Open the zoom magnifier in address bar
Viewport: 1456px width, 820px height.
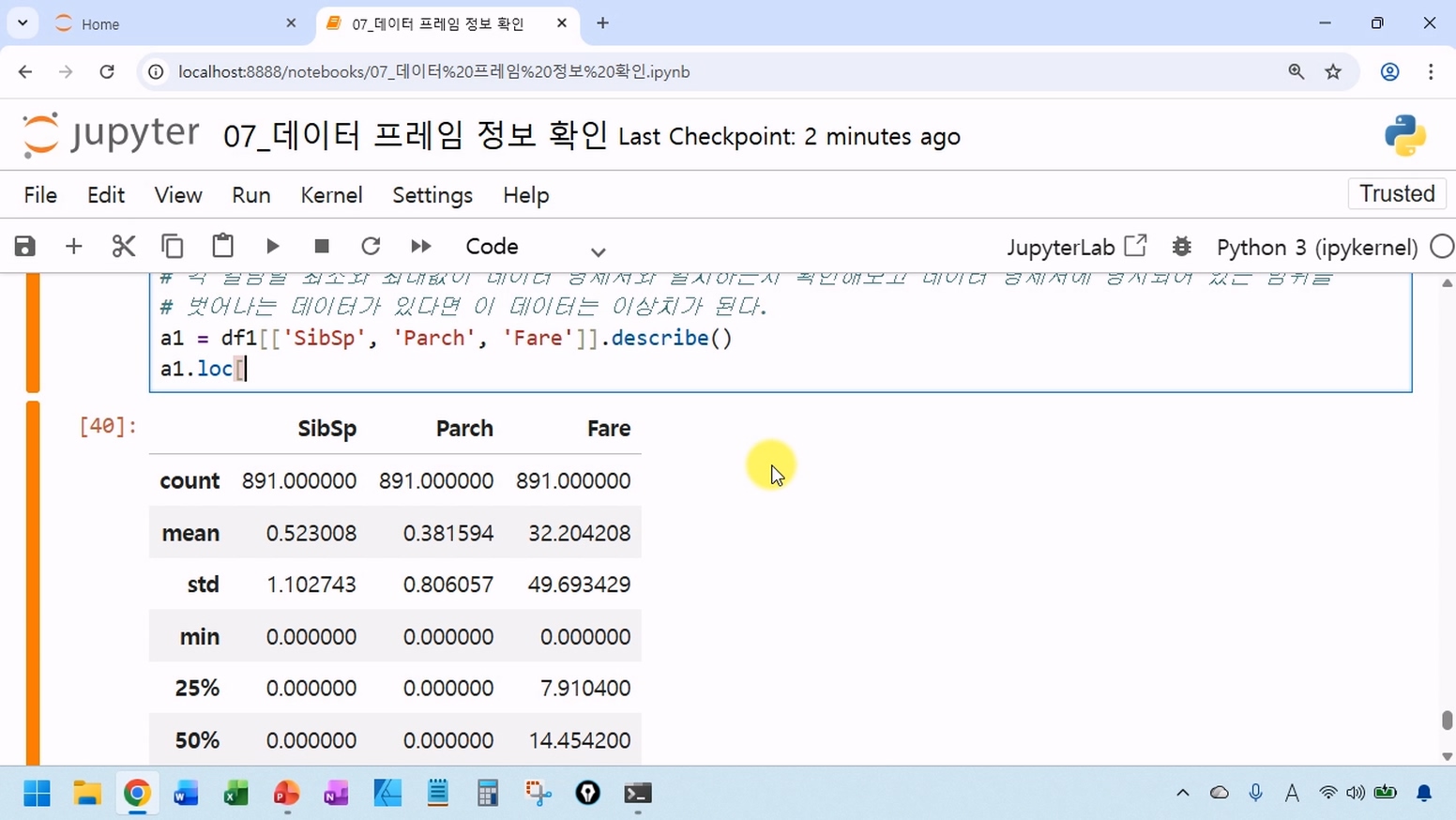1297,71
